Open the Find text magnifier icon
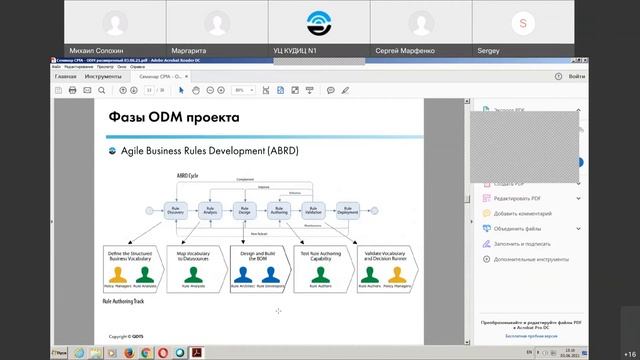Image resolution: width=640 pixels, height=360 pixels. point(102,90)
